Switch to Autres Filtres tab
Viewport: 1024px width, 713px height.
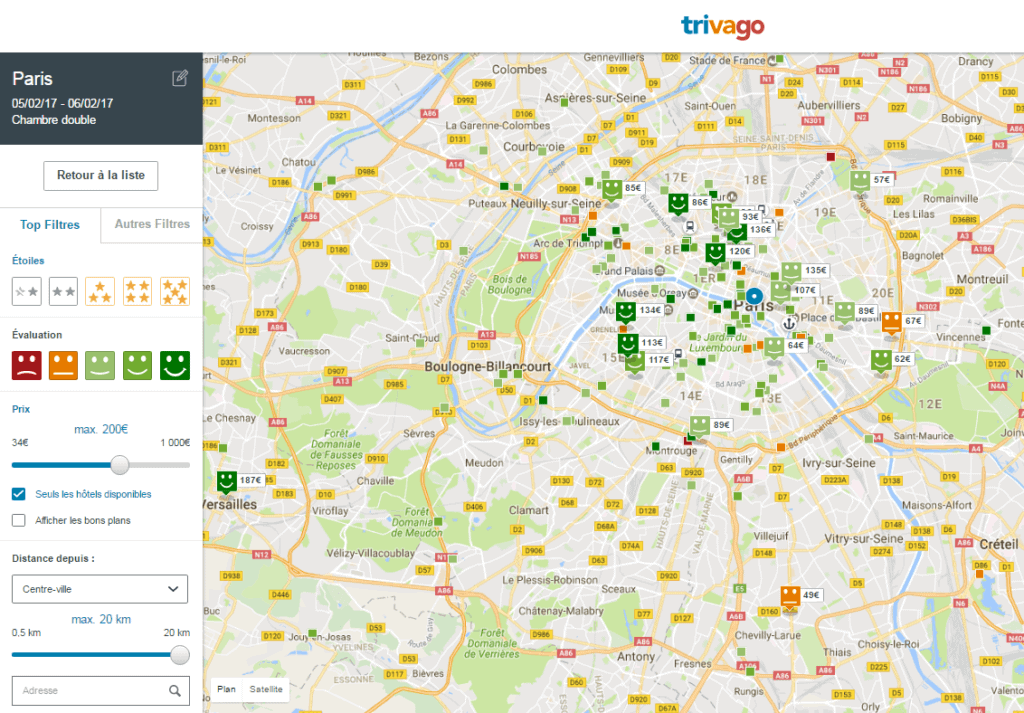(152, 224)
